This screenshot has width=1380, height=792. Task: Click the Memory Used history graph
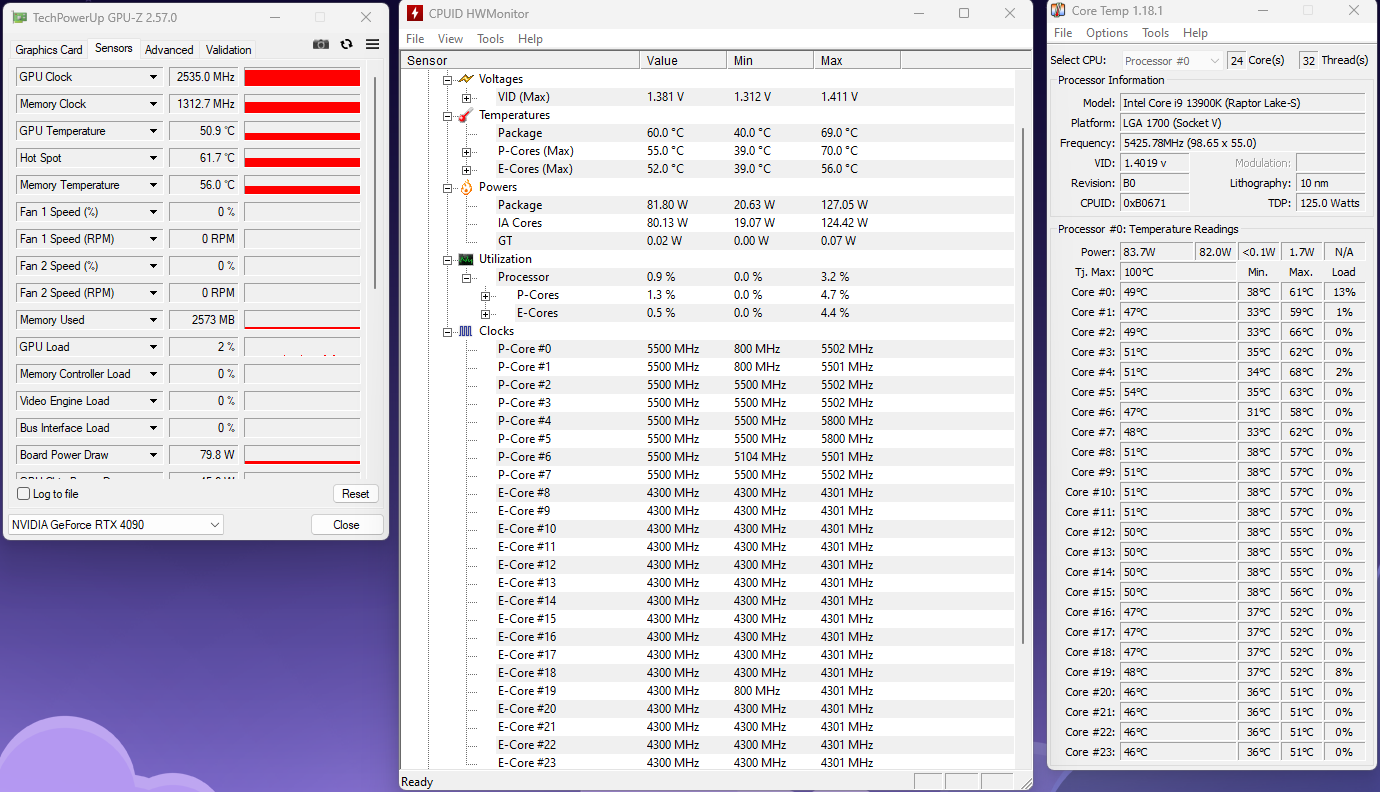click(x=302, y=320)
